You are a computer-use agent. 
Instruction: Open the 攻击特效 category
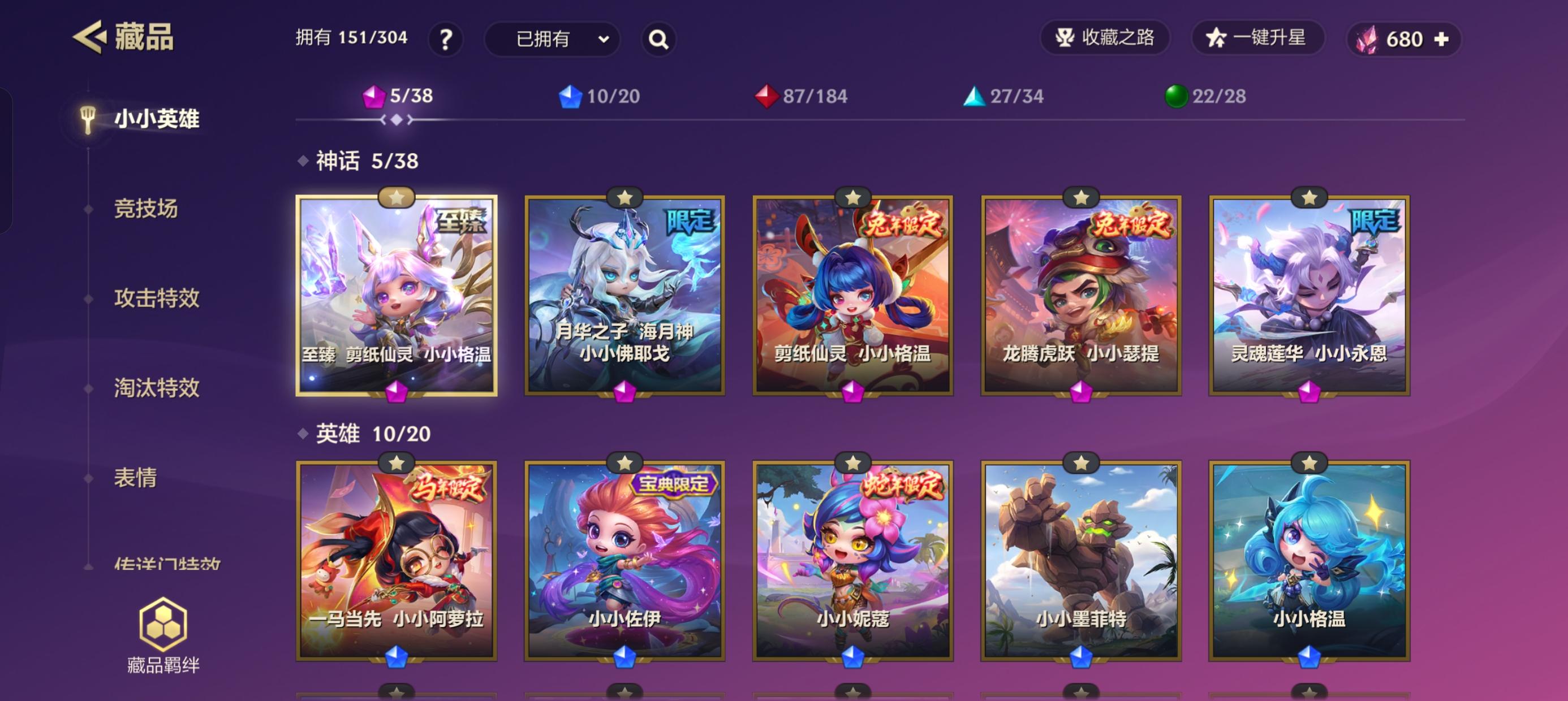click(x=157, y=298)
